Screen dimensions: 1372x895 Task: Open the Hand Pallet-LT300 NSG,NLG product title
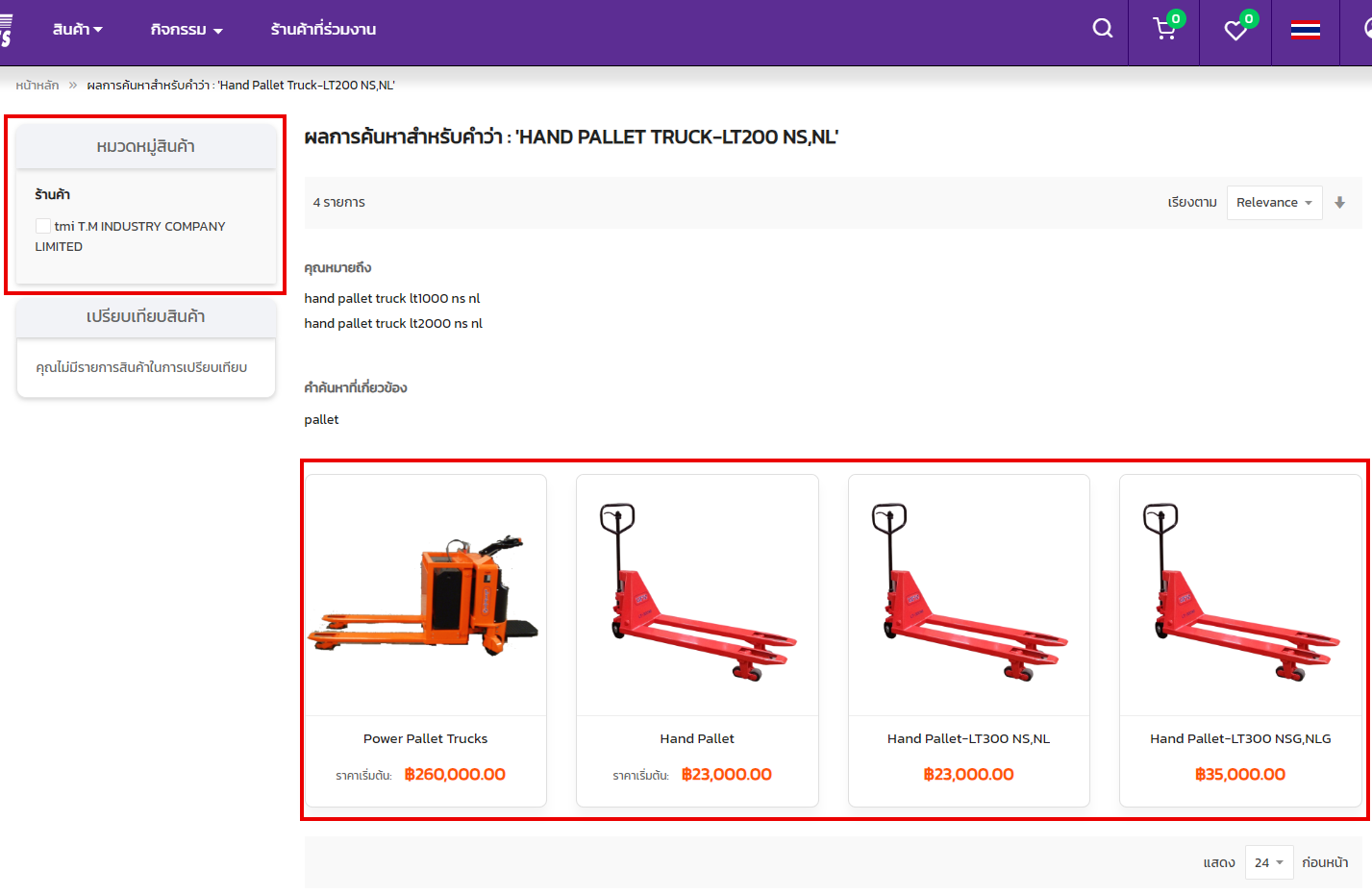pyautogui.click(x=1240, y=738)
